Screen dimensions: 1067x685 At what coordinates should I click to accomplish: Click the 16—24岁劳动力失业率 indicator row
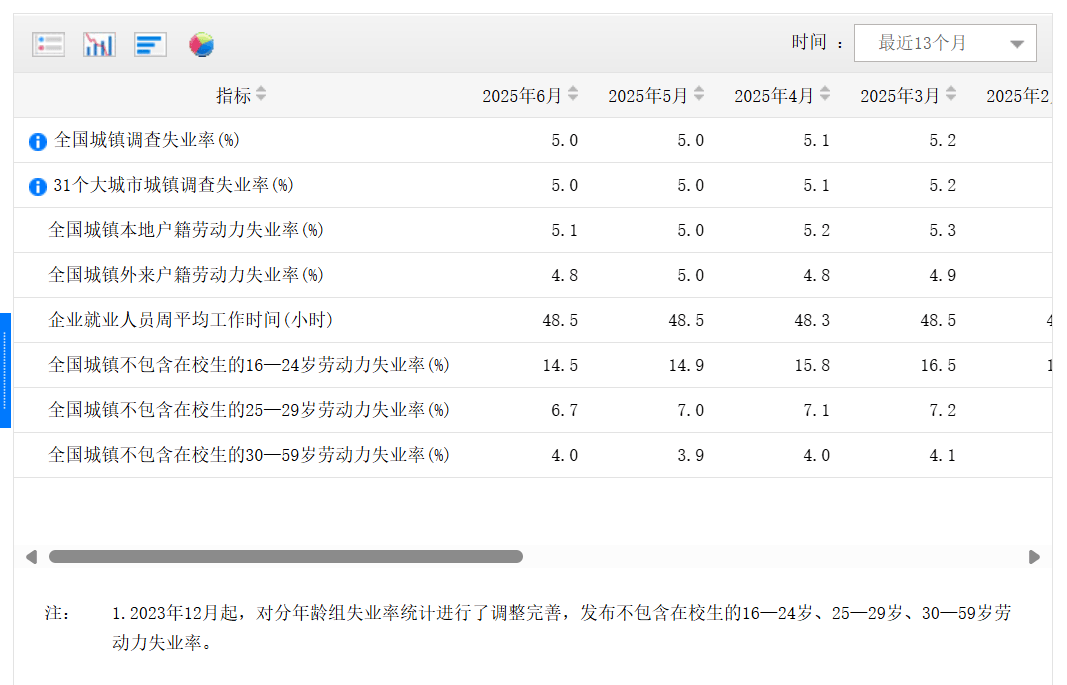(249, 365)
